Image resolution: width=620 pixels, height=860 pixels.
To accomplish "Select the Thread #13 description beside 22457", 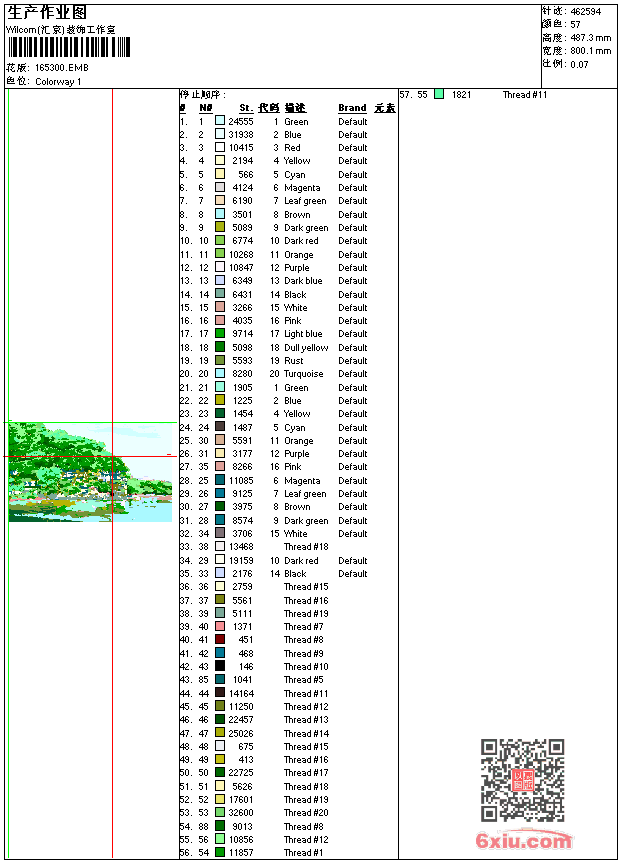I will 306,719.
